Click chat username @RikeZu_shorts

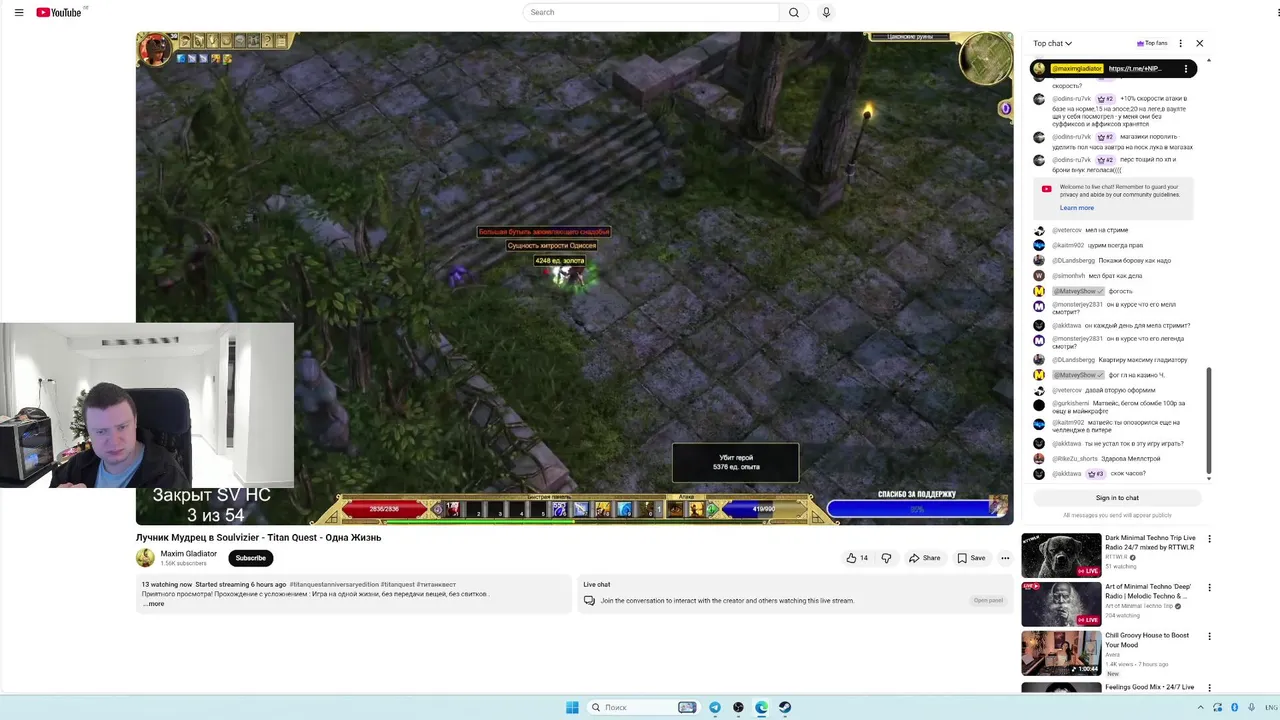click(1075, 458)
